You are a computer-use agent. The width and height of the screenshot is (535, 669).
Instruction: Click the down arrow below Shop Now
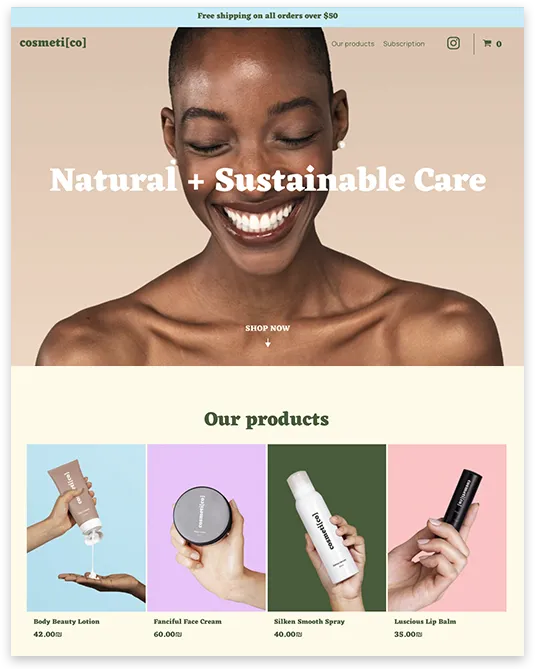pos(268,343)
